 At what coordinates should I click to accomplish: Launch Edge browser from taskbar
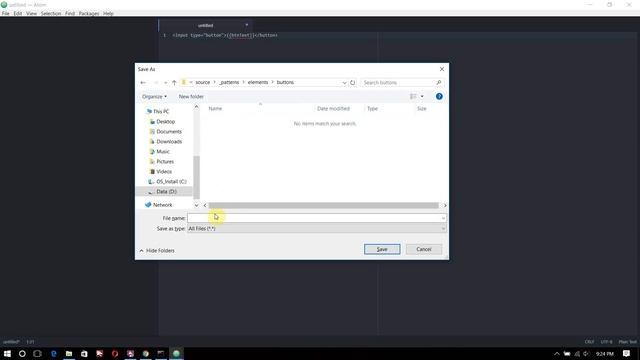(53, 353)
